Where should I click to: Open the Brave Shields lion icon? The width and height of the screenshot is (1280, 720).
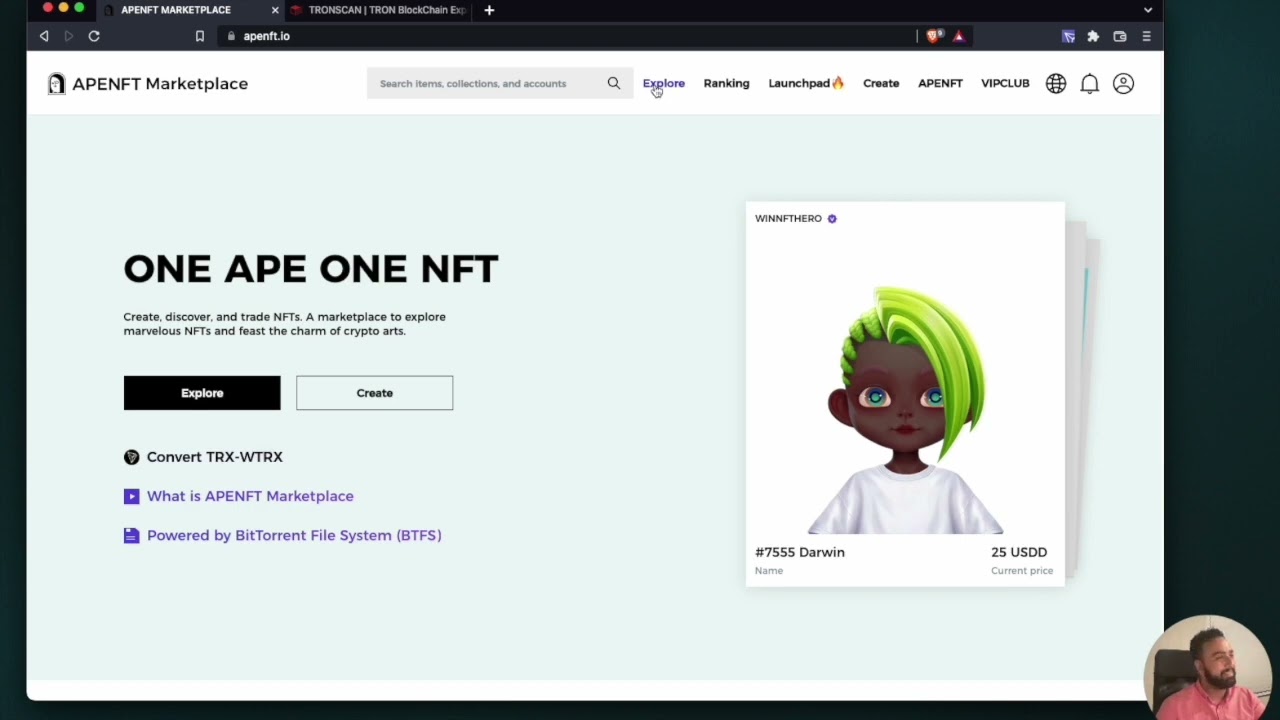[933, 36]
